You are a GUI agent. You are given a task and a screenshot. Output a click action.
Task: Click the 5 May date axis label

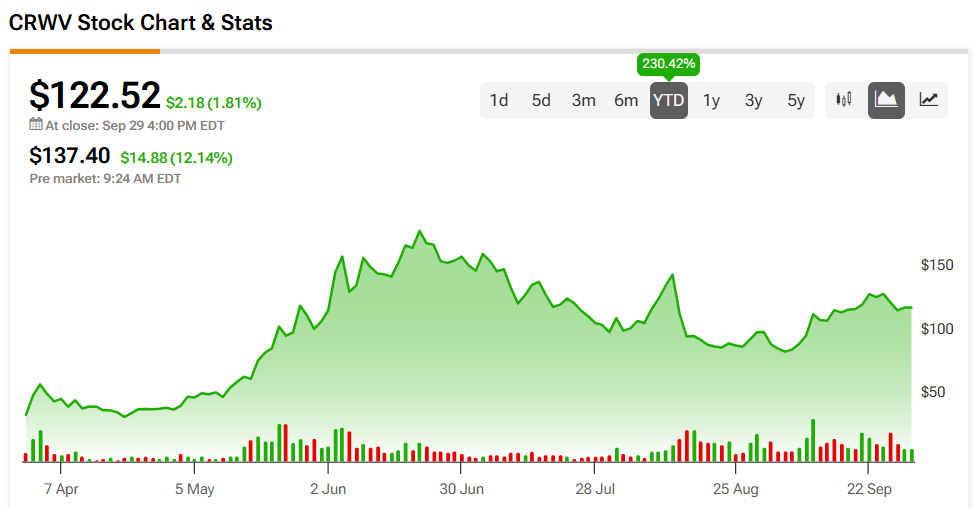tap(194, 489)
